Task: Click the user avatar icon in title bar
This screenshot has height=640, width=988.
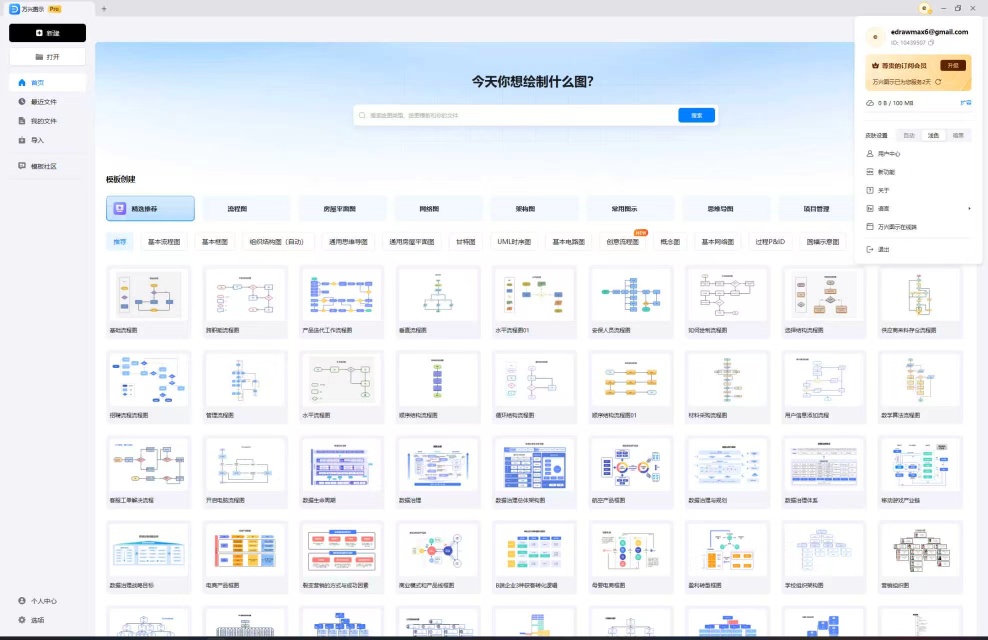Action: 924,8
